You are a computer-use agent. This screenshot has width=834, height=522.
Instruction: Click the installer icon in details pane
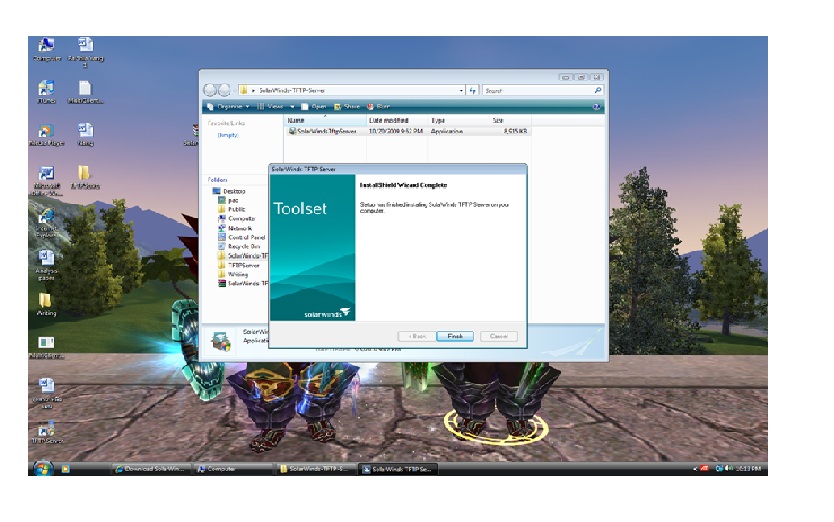pyautogui.click(x=220, y=341)
